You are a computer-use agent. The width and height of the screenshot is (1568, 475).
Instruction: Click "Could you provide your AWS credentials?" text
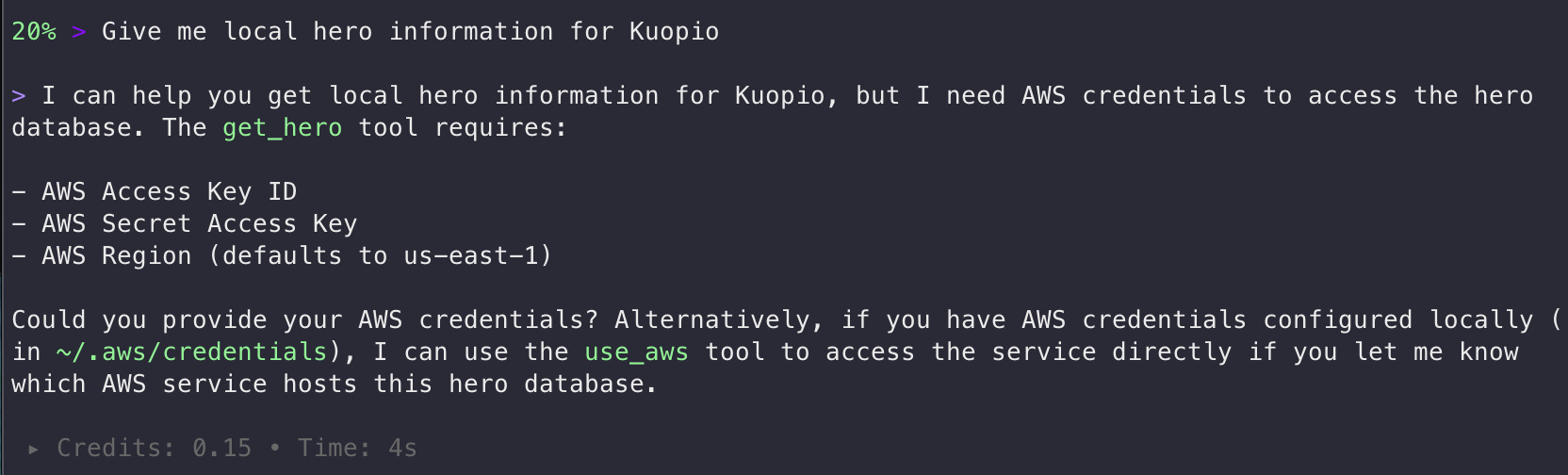304,320
